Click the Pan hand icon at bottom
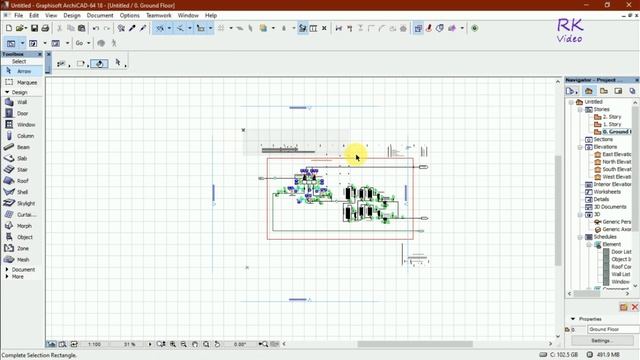 point(195,344)
